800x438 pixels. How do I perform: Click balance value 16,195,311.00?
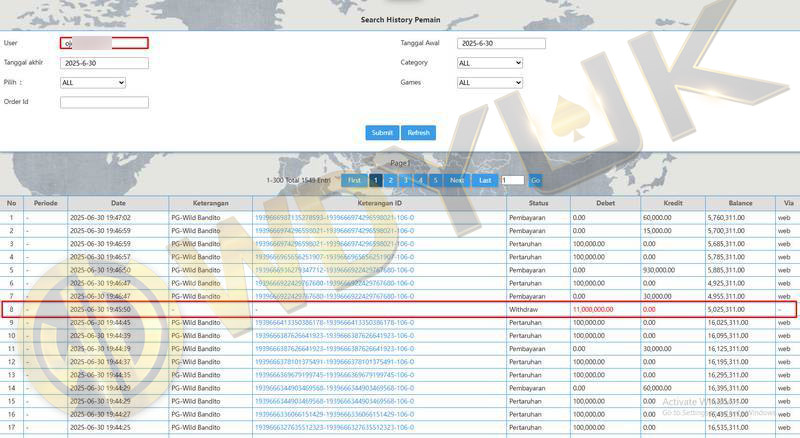[x=728, y=362]
